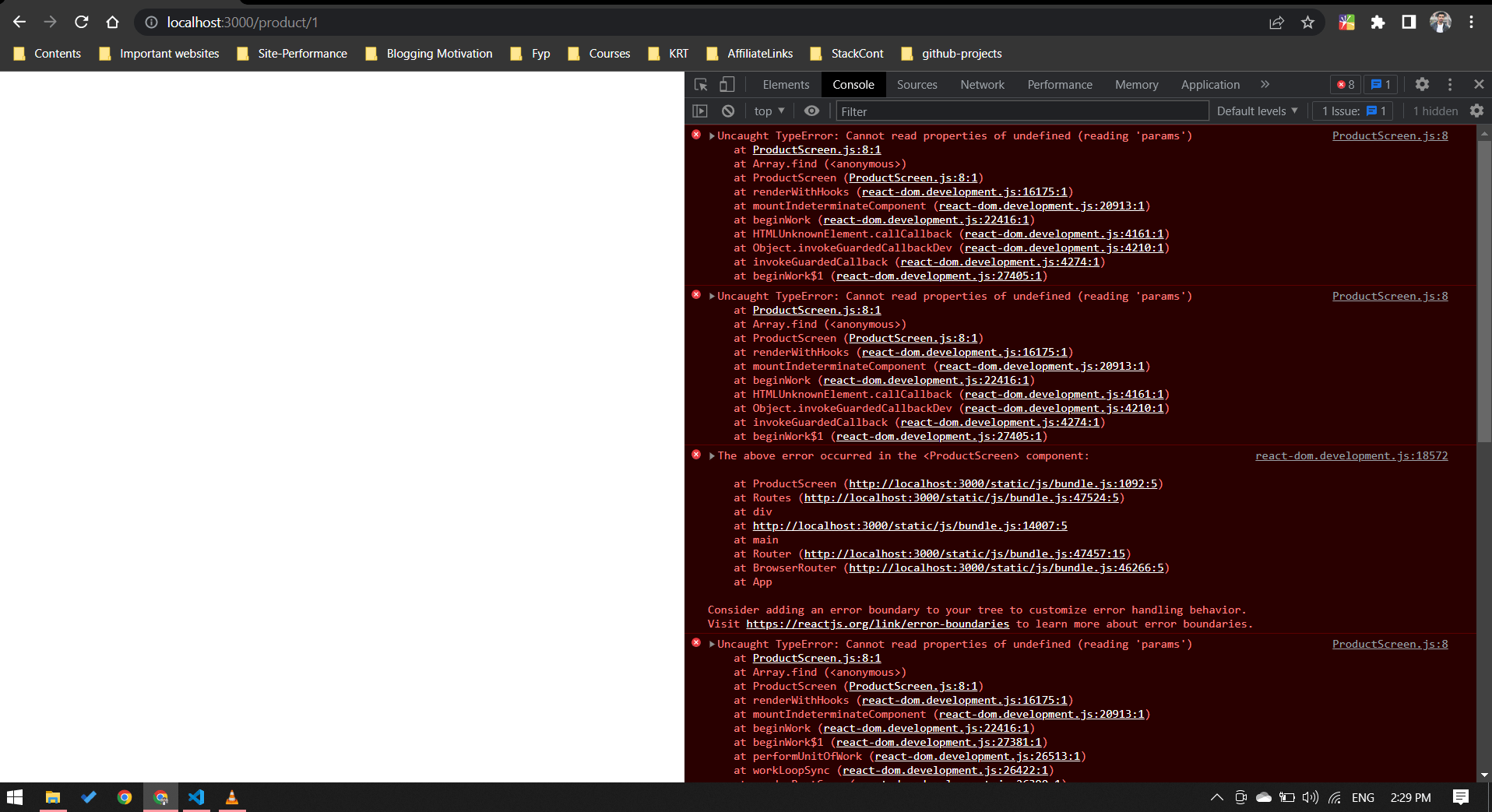
Task: Switch to the Elements tab
Action: [786, 85]
